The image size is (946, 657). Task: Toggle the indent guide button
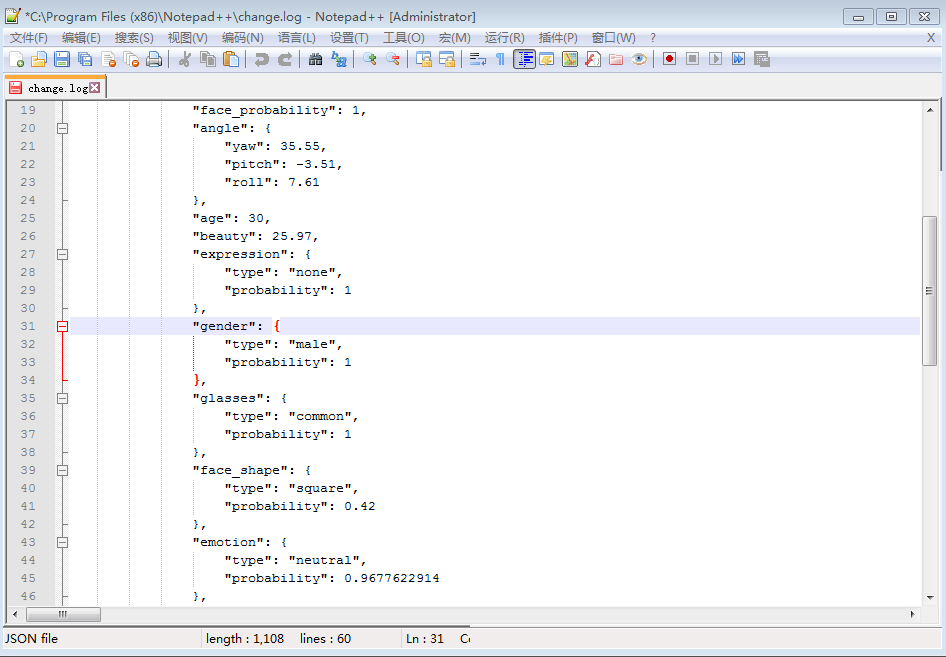[x=524, y=59]
